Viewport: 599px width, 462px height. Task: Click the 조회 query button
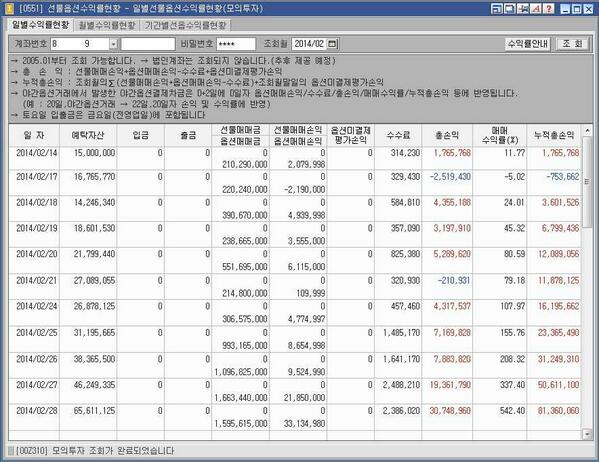pos(572,44)
